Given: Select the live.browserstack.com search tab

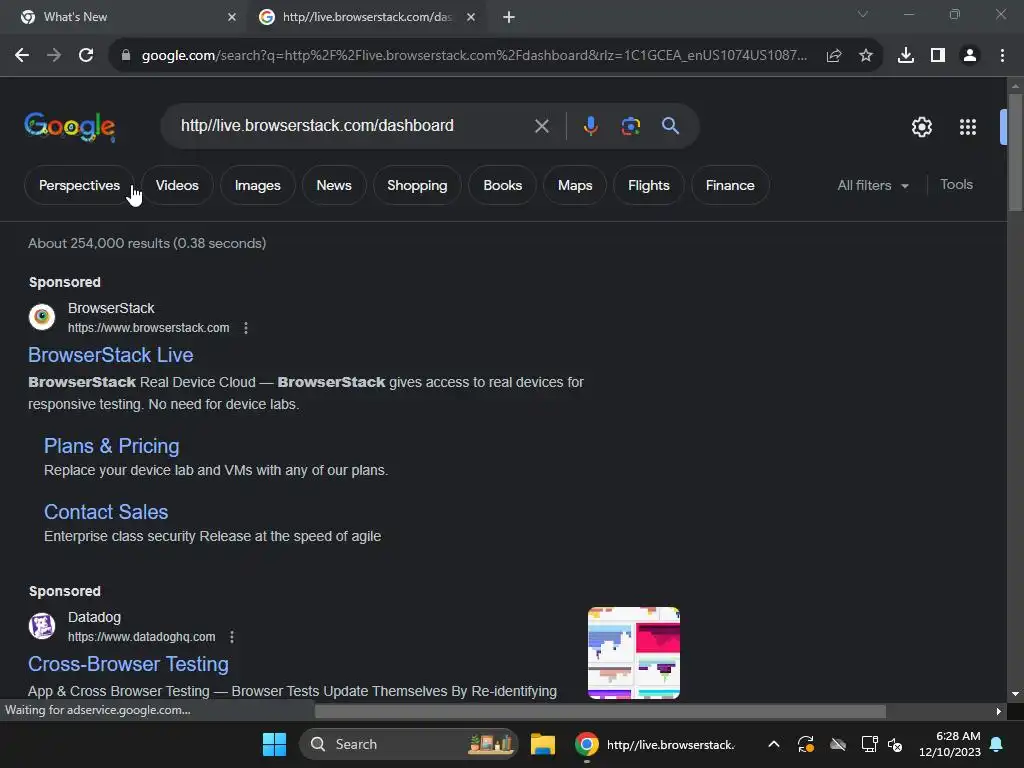Looking at the screenshot, I should point(367,17).
